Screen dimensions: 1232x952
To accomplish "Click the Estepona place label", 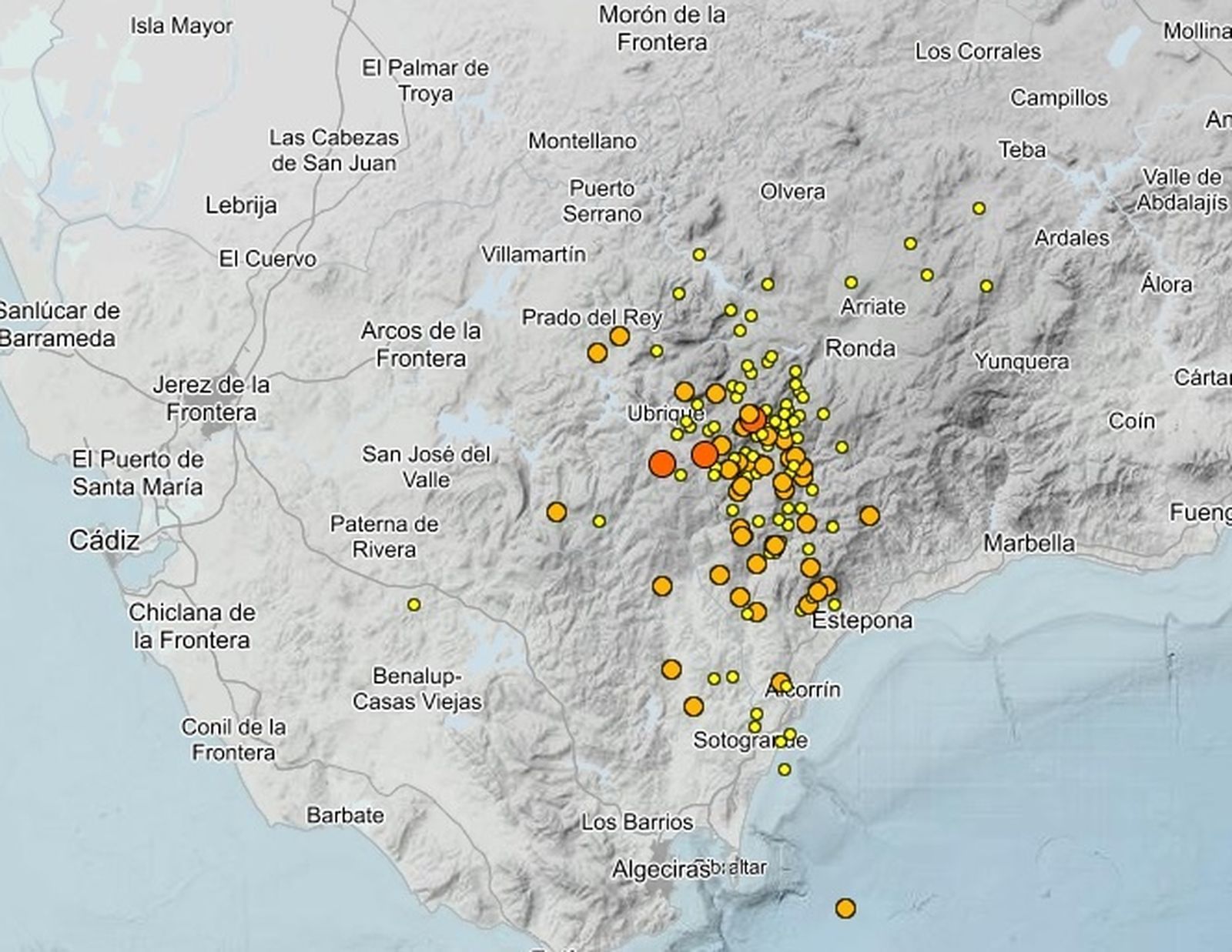I will (x=863, y=620).
